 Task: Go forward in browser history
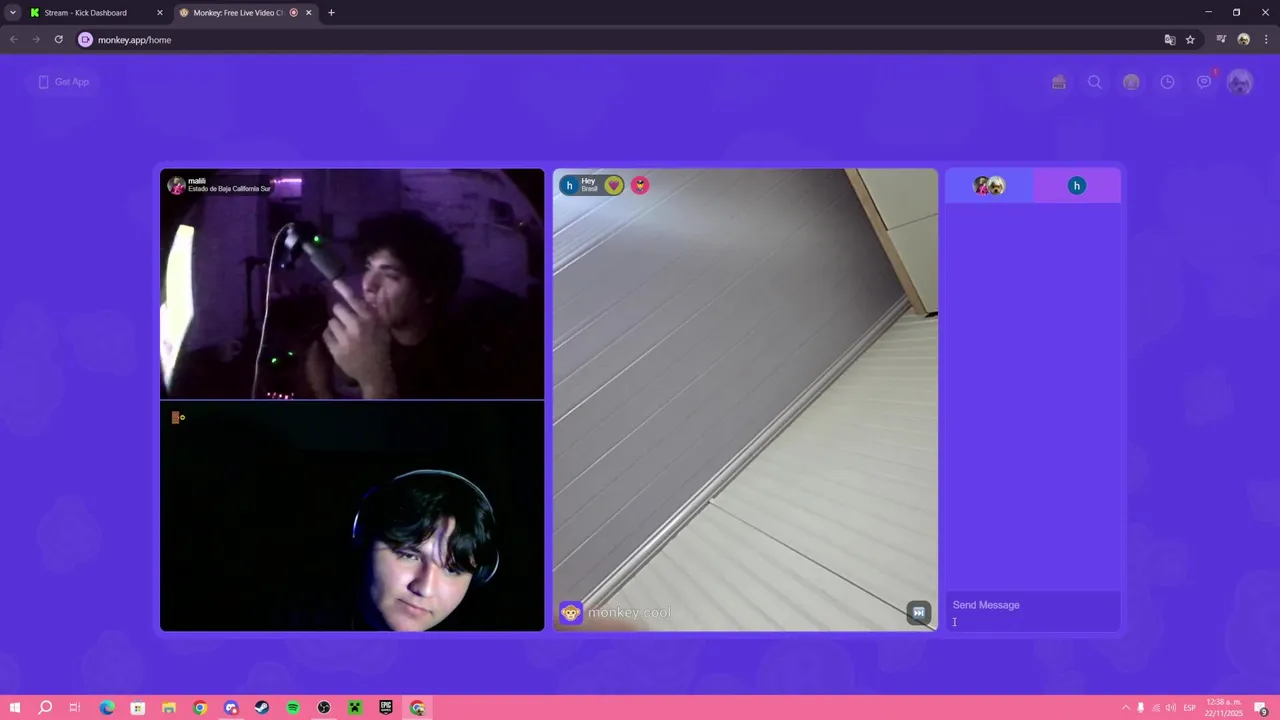[36, 40]
